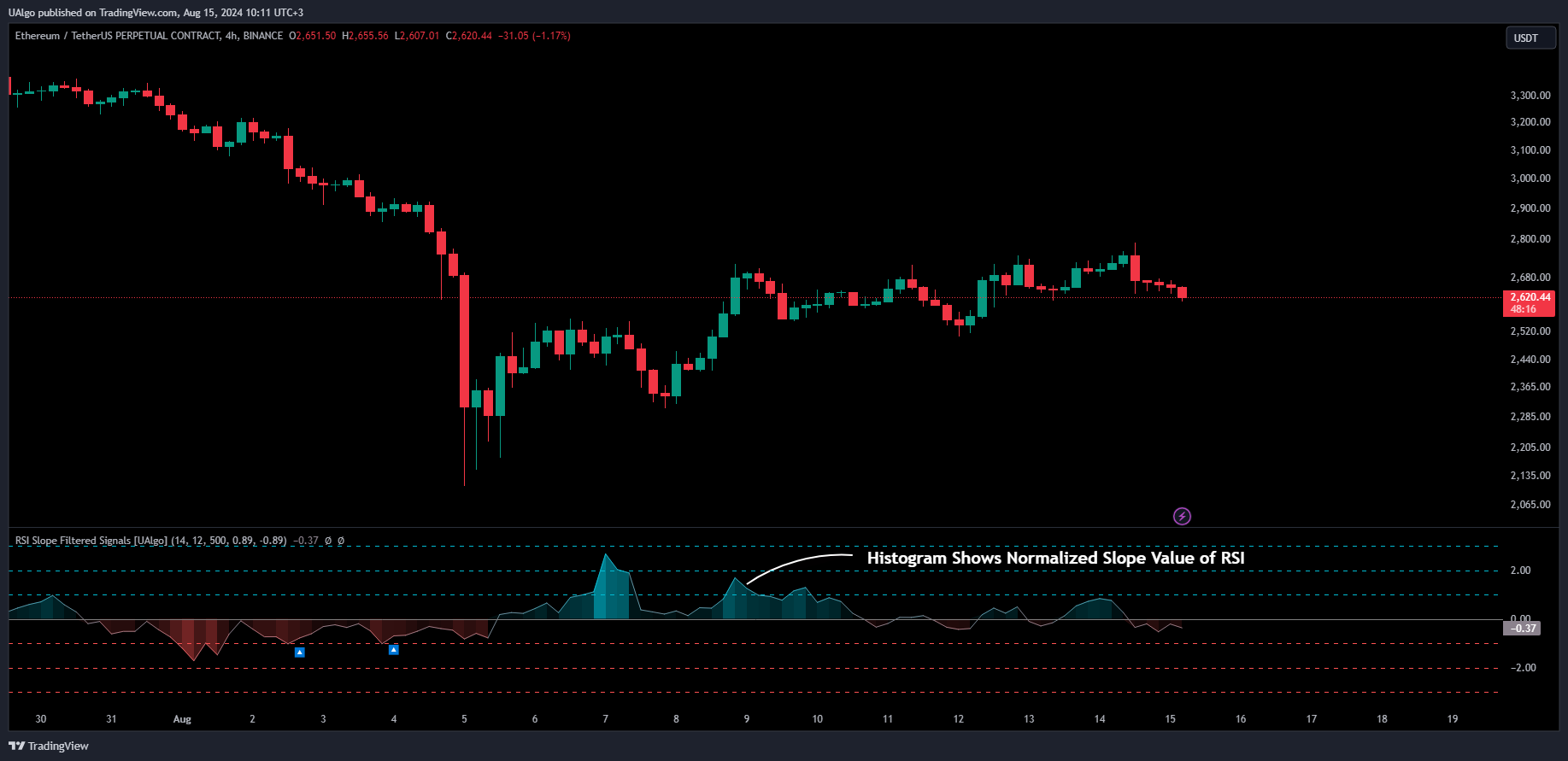Click the 2.00 indicator scale label
The image size is (1568, 761).
1521,571
